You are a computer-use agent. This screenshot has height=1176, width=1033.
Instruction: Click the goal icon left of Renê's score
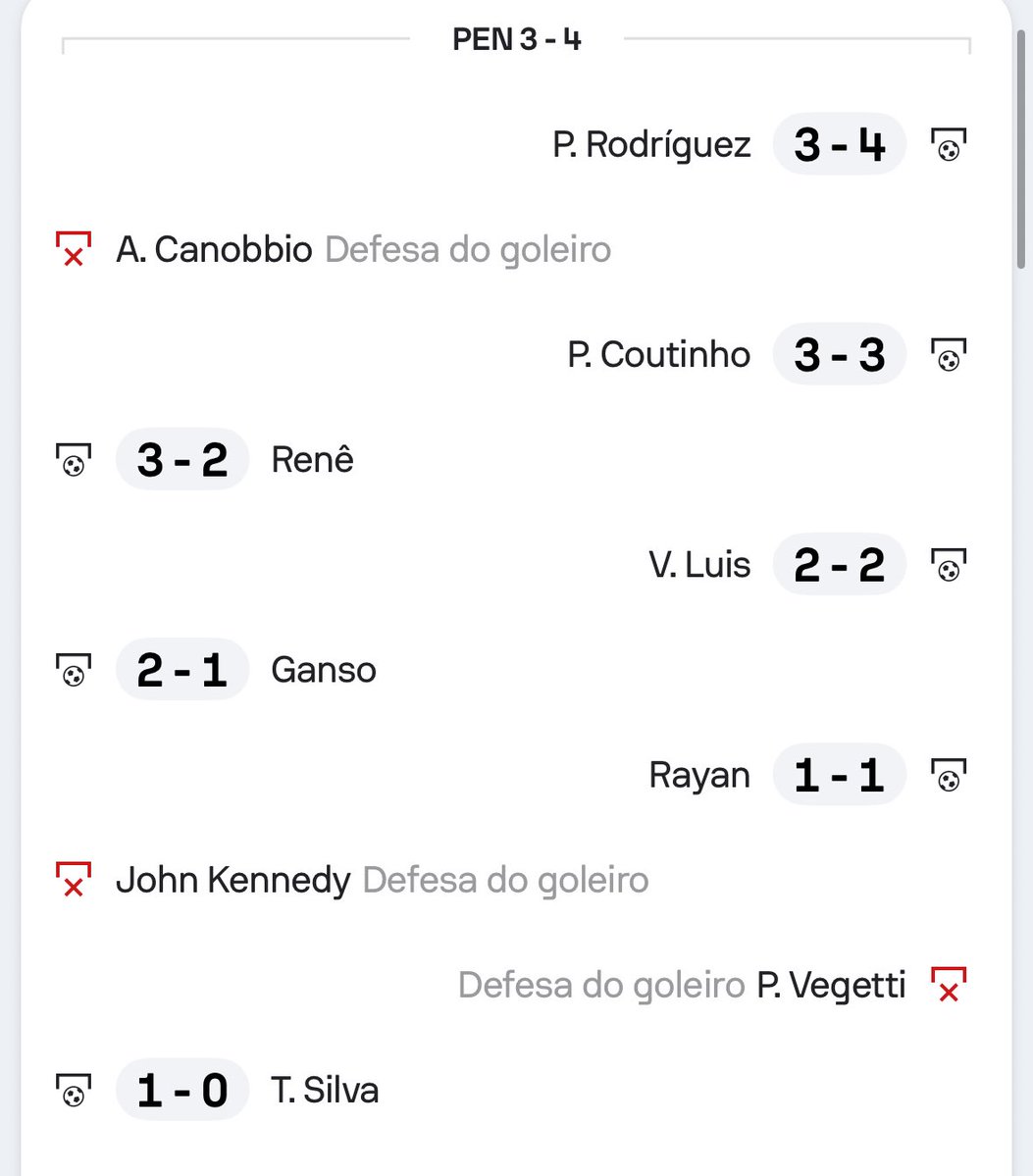point(74,460)
